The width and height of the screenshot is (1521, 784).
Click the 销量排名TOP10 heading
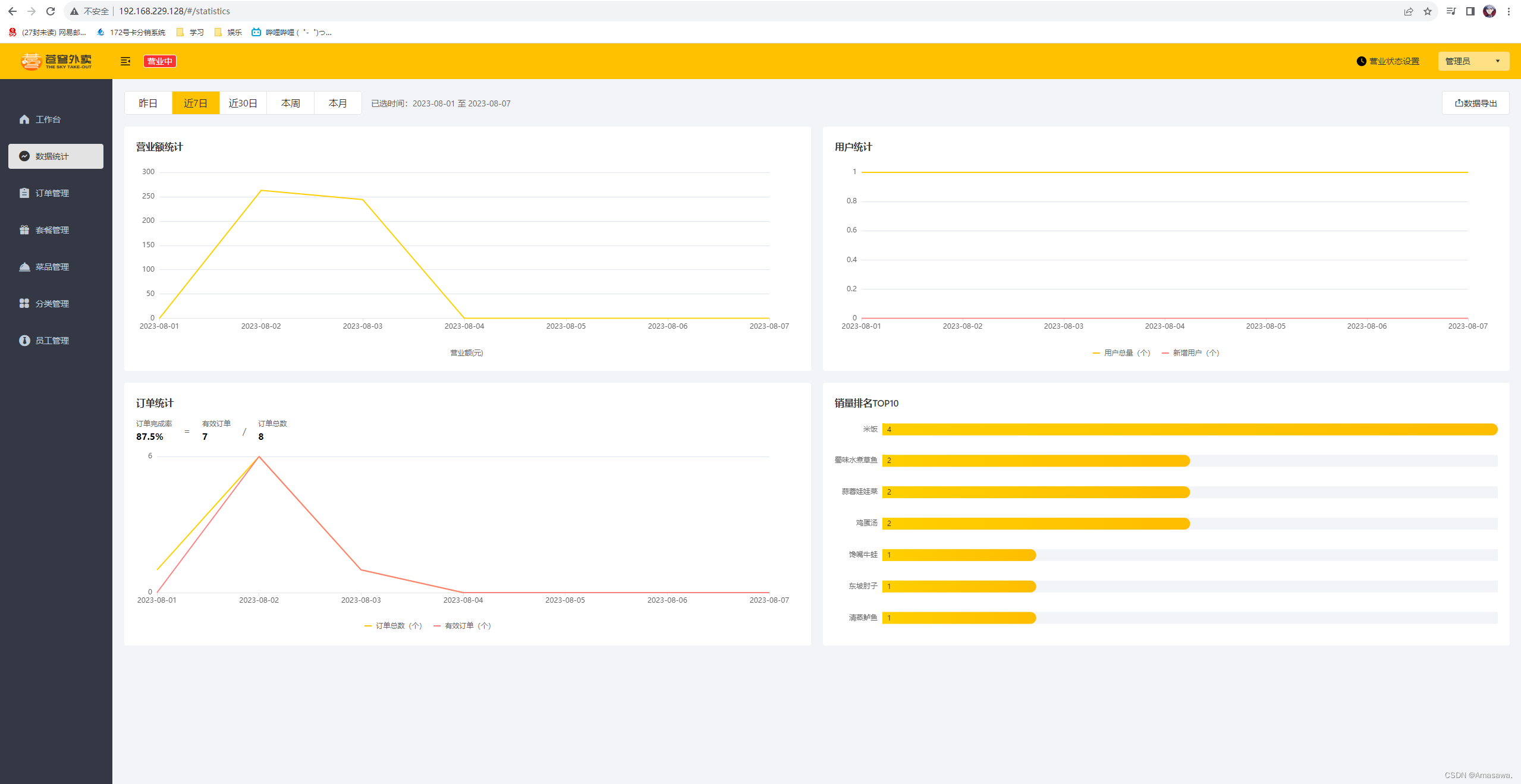866,403
